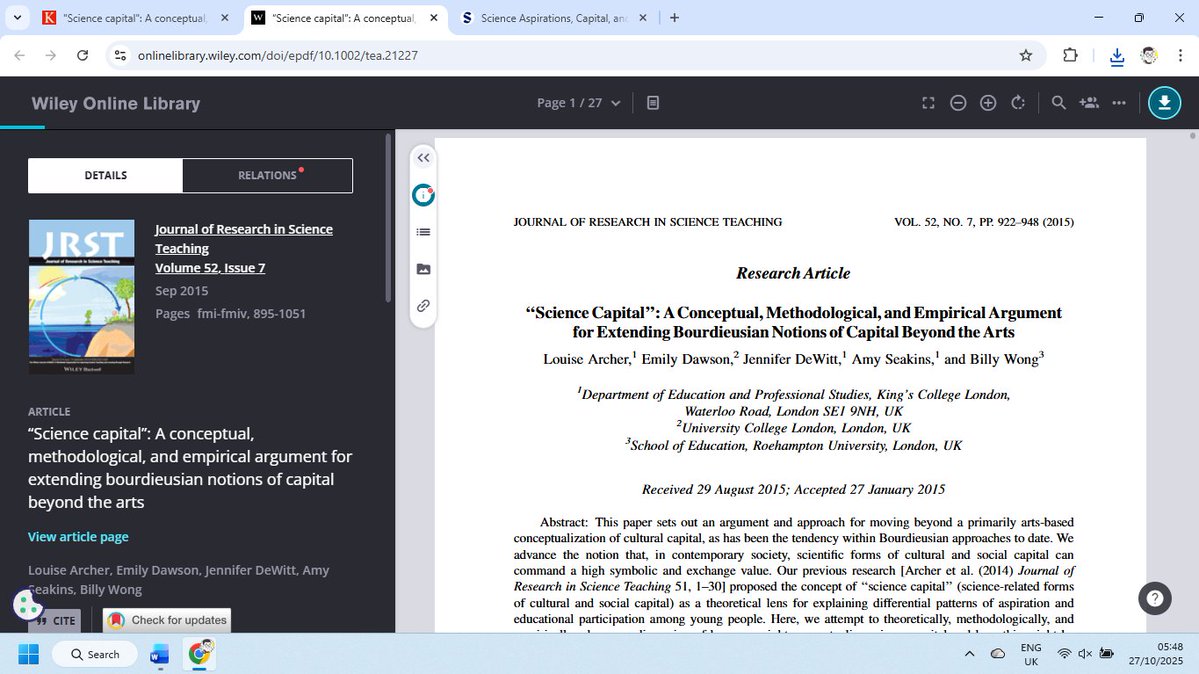Zoom in on the PDF
1199x674 pixels.
click(988, 103)
